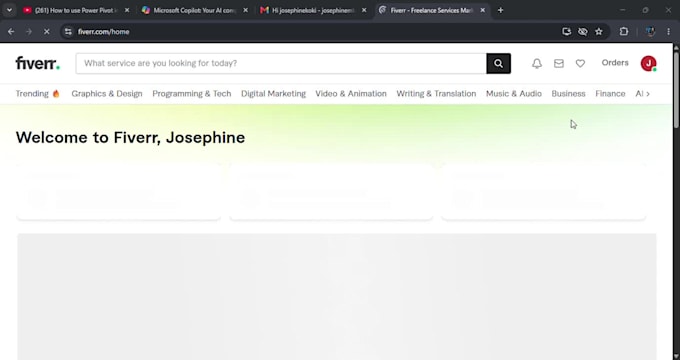Click the page vertical scrollbar thumb
This screenshot has width=680, height=360.
676,89
